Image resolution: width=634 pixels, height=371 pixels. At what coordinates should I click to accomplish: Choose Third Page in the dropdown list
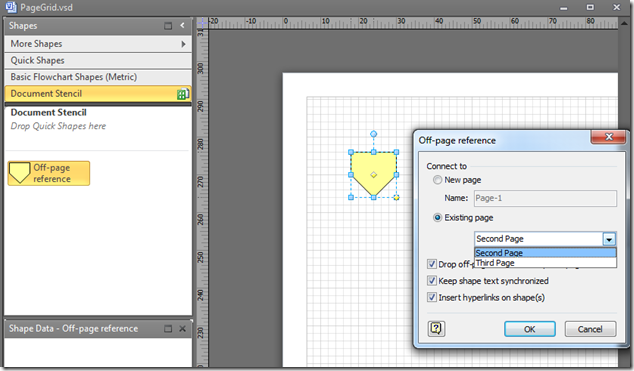point(545,263)
